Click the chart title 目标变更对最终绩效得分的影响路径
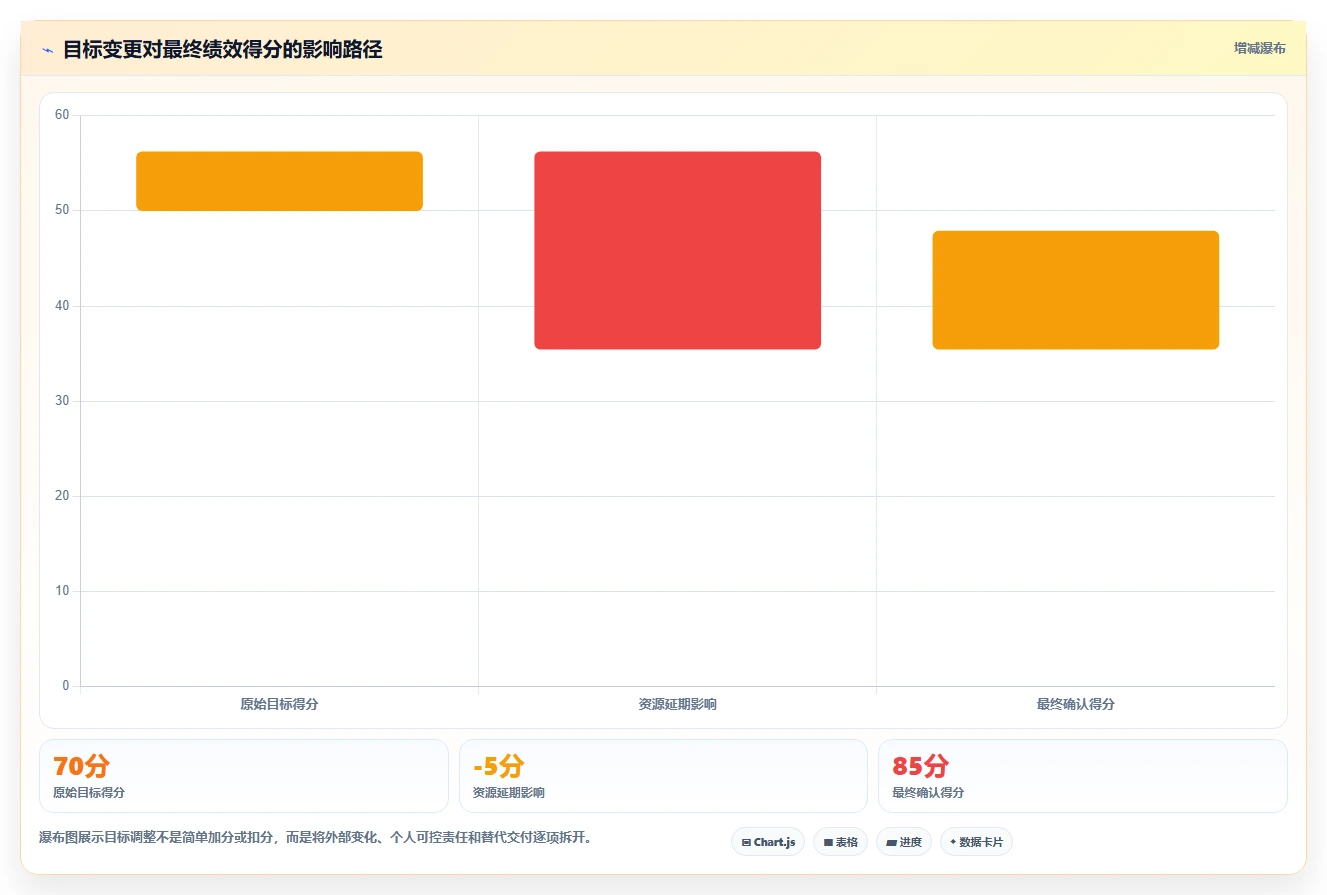 pos(222,49)
